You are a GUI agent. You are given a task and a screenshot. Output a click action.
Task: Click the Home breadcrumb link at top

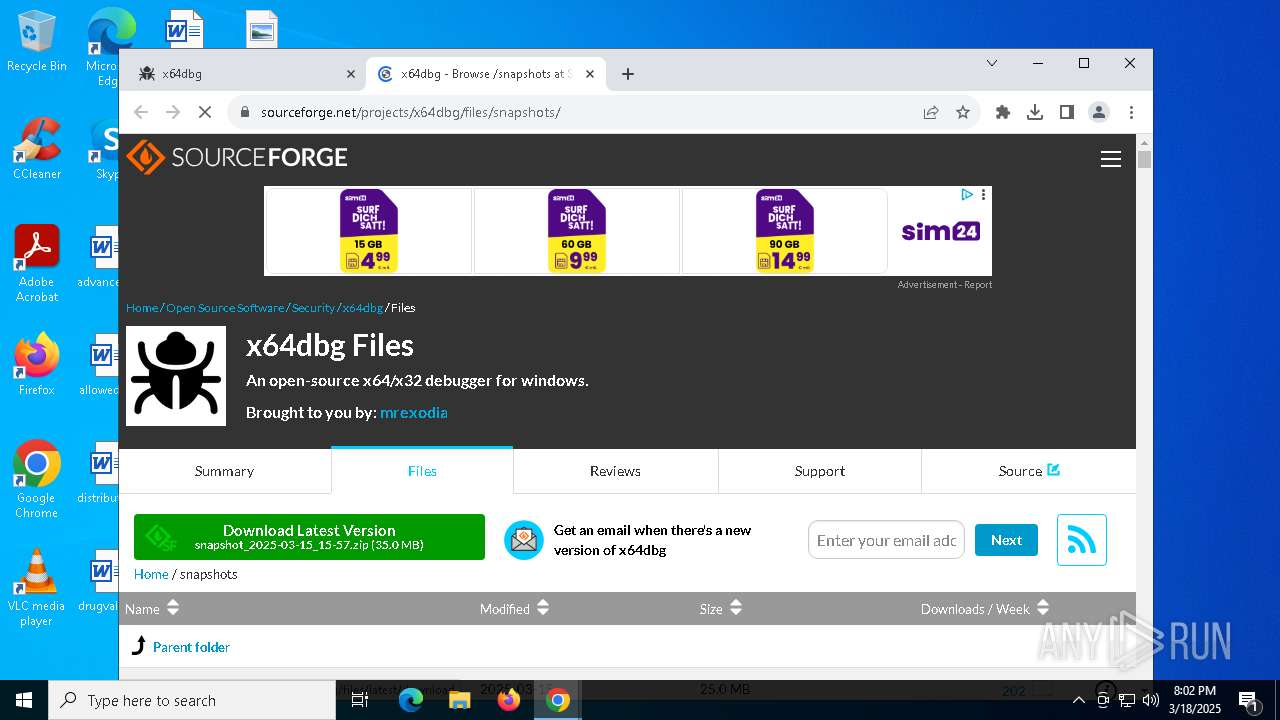(142, 308)
